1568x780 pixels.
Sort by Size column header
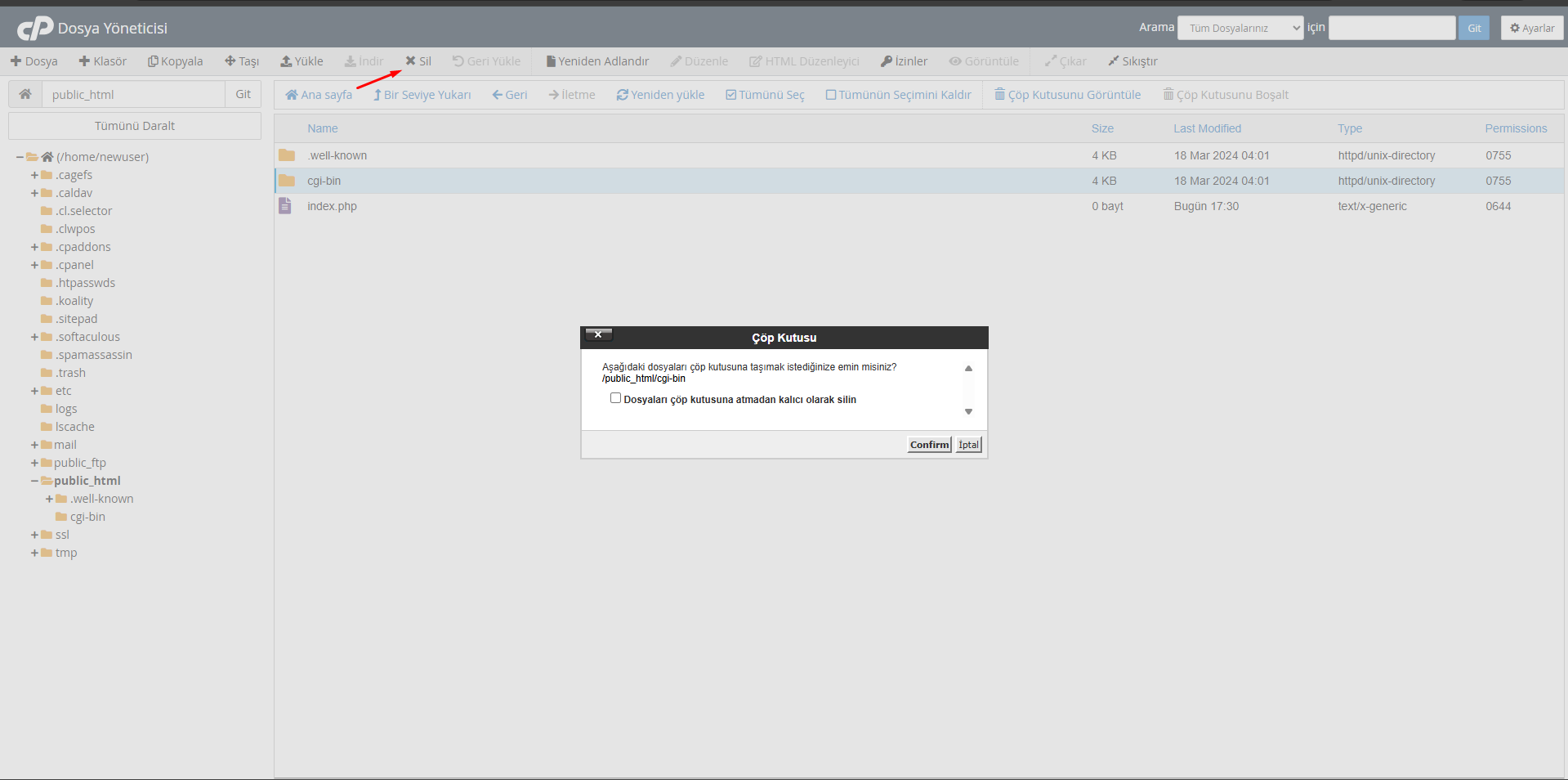1102,128
